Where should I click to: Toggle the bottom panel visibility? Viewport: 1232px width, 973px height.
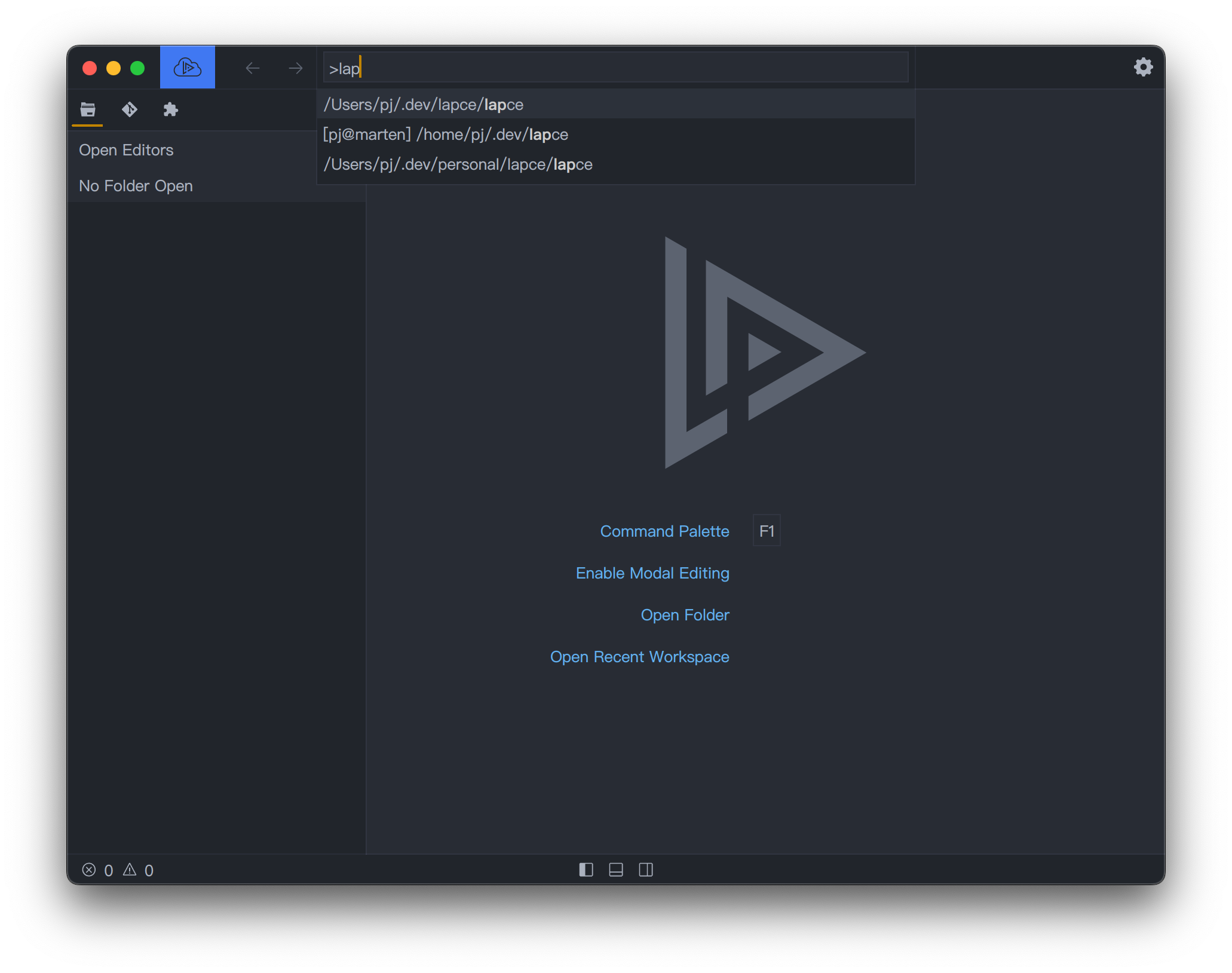pos(616,870)
